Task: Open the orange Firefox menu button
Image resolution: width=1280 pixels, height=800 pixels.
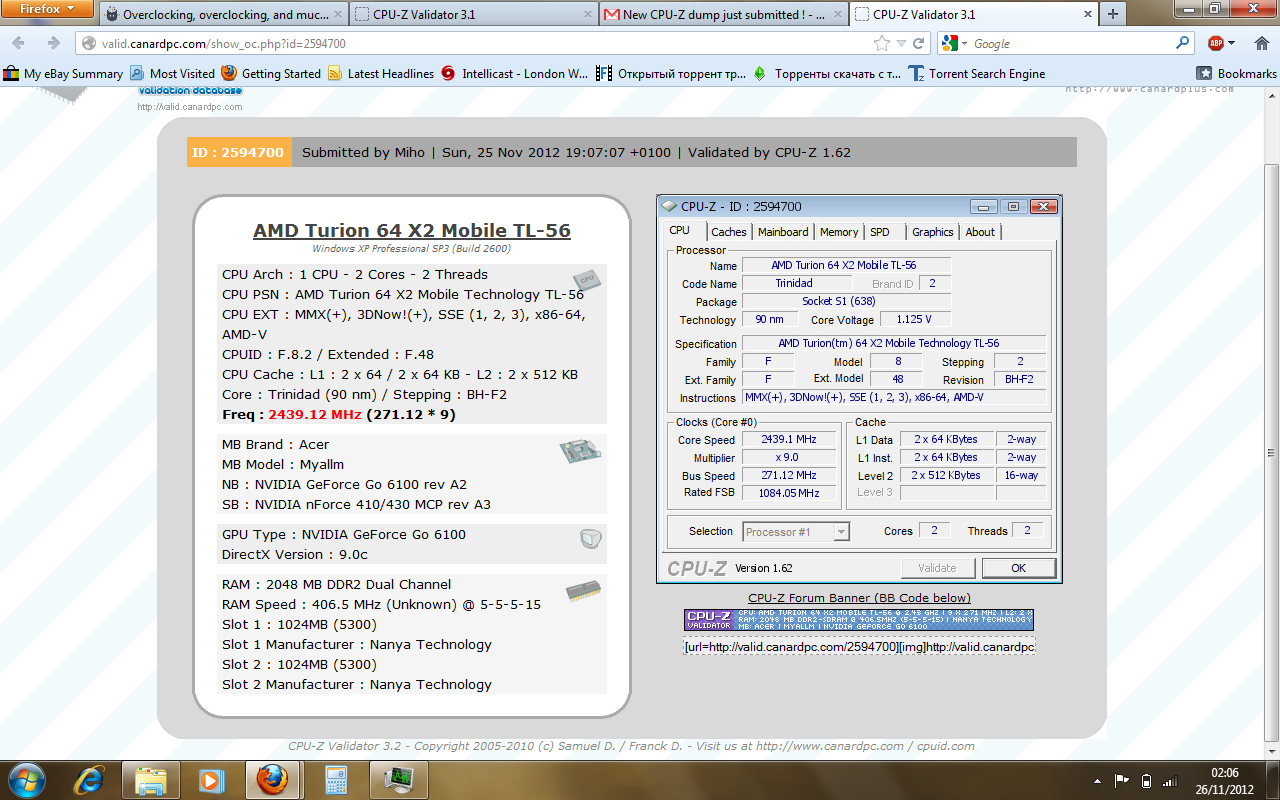Action: 47,10
